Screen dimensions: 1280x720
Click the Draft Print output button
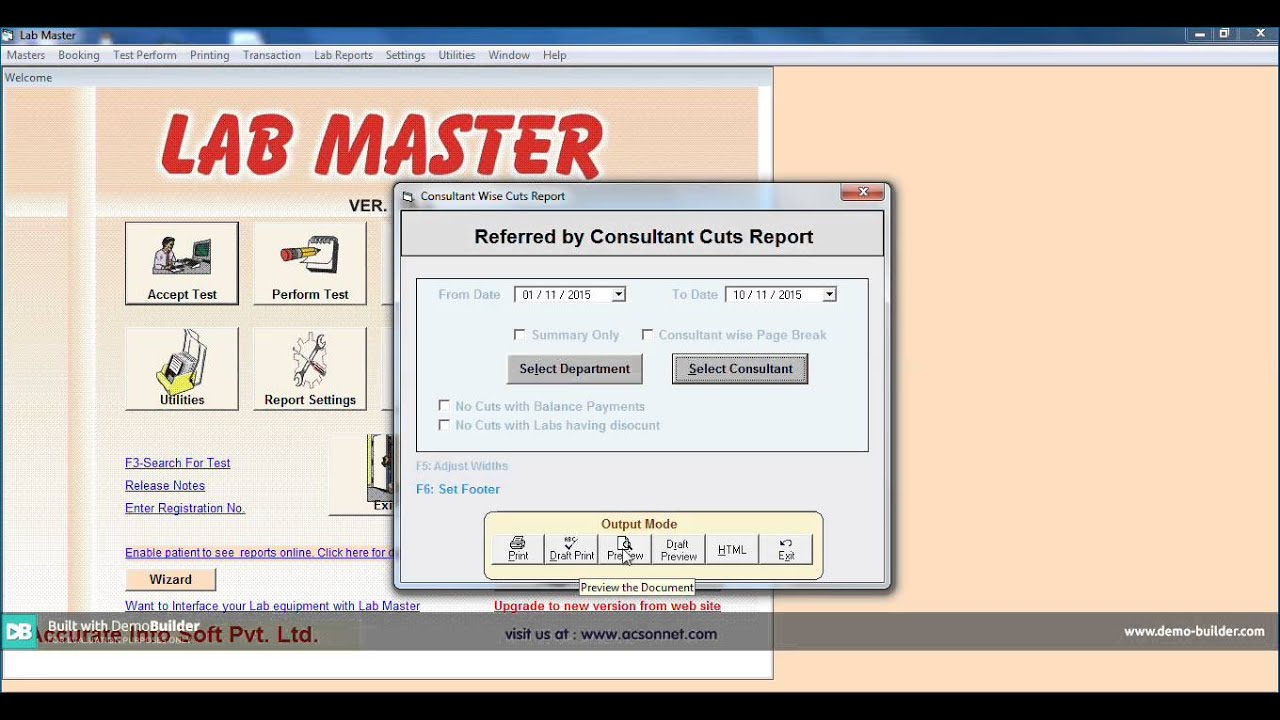571,549
